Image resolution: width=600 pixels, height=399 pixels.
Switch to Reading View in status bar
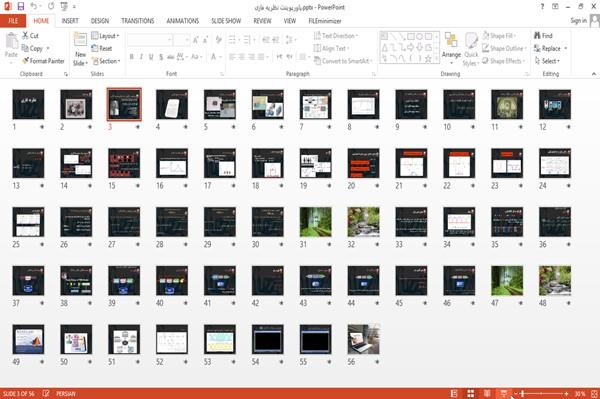pyautogui.click(x=487, y=393)
